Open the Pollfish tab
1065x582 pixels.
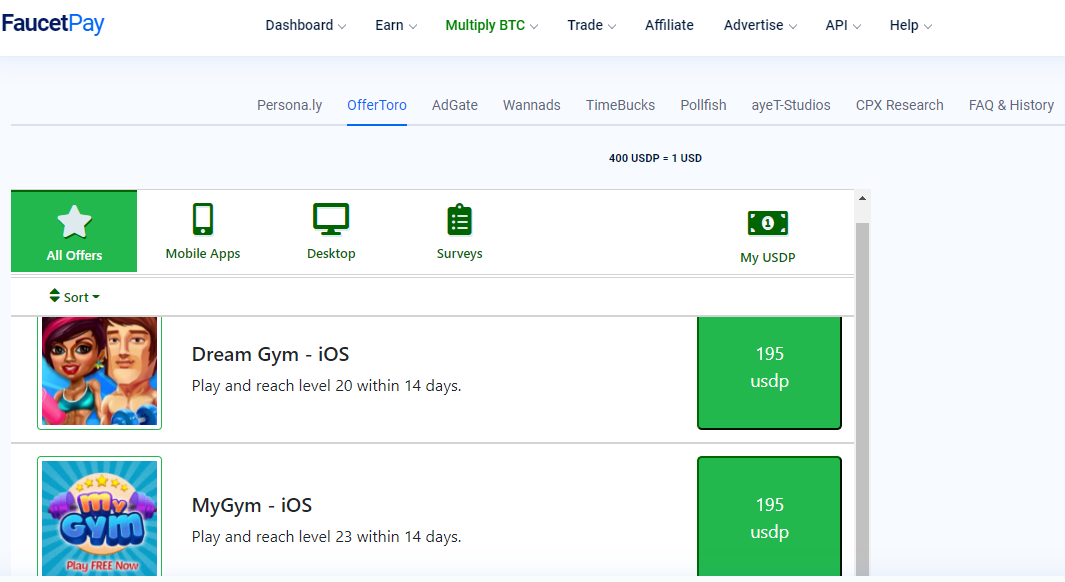(703, 105)
